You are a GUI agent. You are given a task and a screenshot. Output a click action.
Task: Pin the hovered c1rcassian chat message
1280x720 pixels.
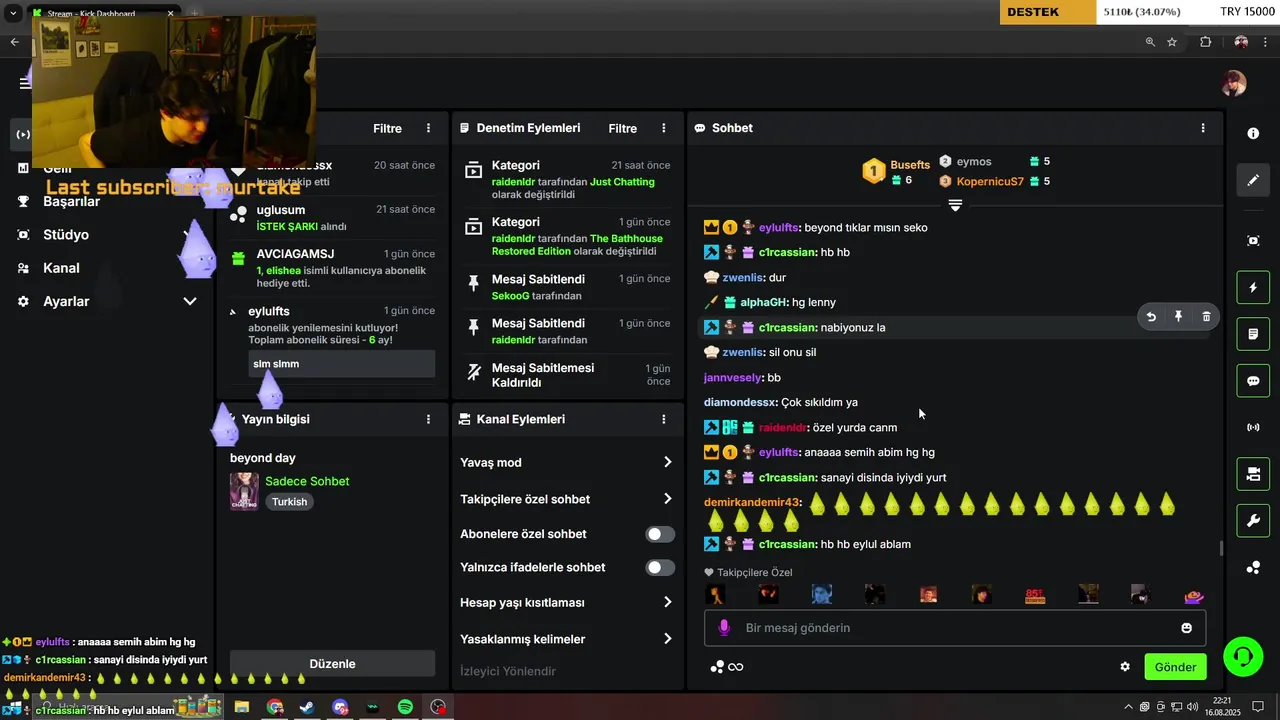pyautogui.click(x=1178, y=317)
